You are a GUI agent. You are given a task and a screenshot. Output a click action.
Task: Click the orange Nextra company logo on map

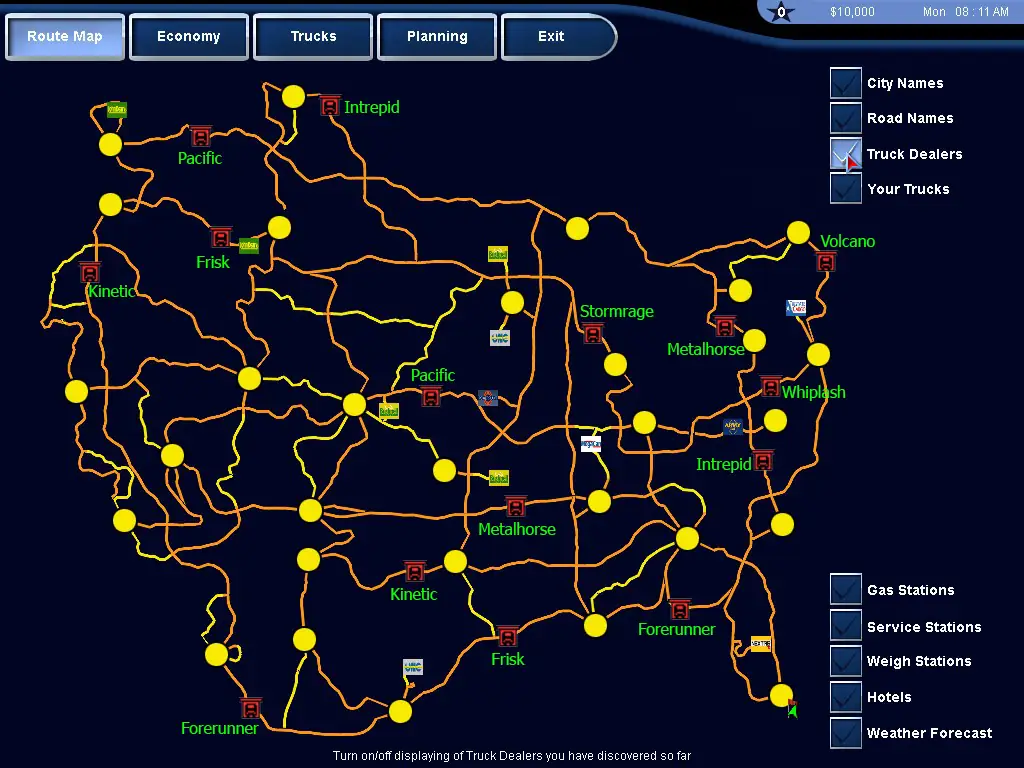pyautogui.click(x=761, y=644)
